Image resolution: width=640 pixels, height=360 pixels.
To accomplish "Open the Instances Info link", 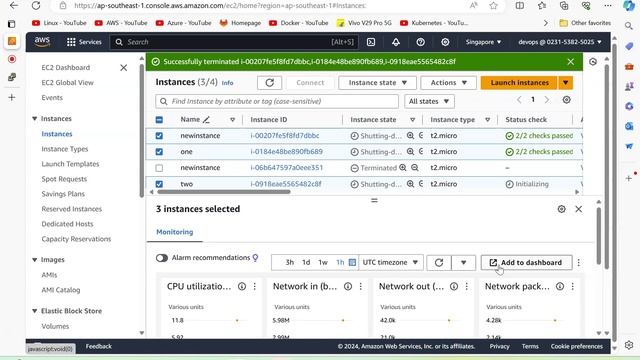I will coord(227,83).
